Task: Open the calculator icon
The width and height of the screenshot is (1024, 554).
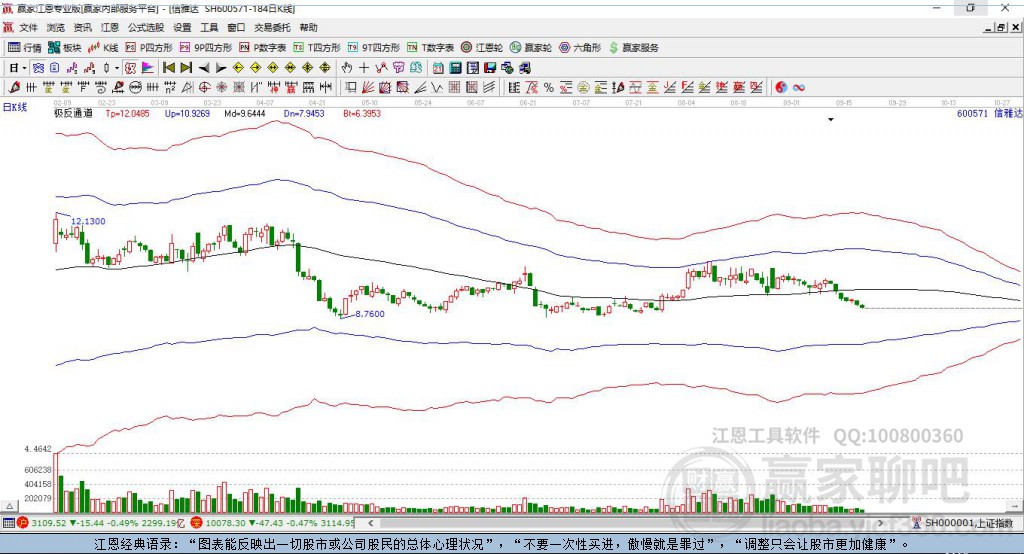Action: (455, 68)
